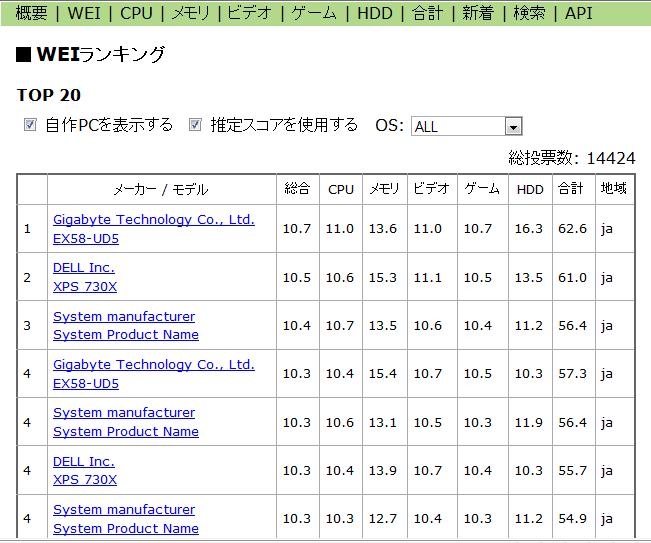Click System Product Name link in row with total 54.9
The height and width of the screenshot is (543, 651).
(x=126, y=528)
